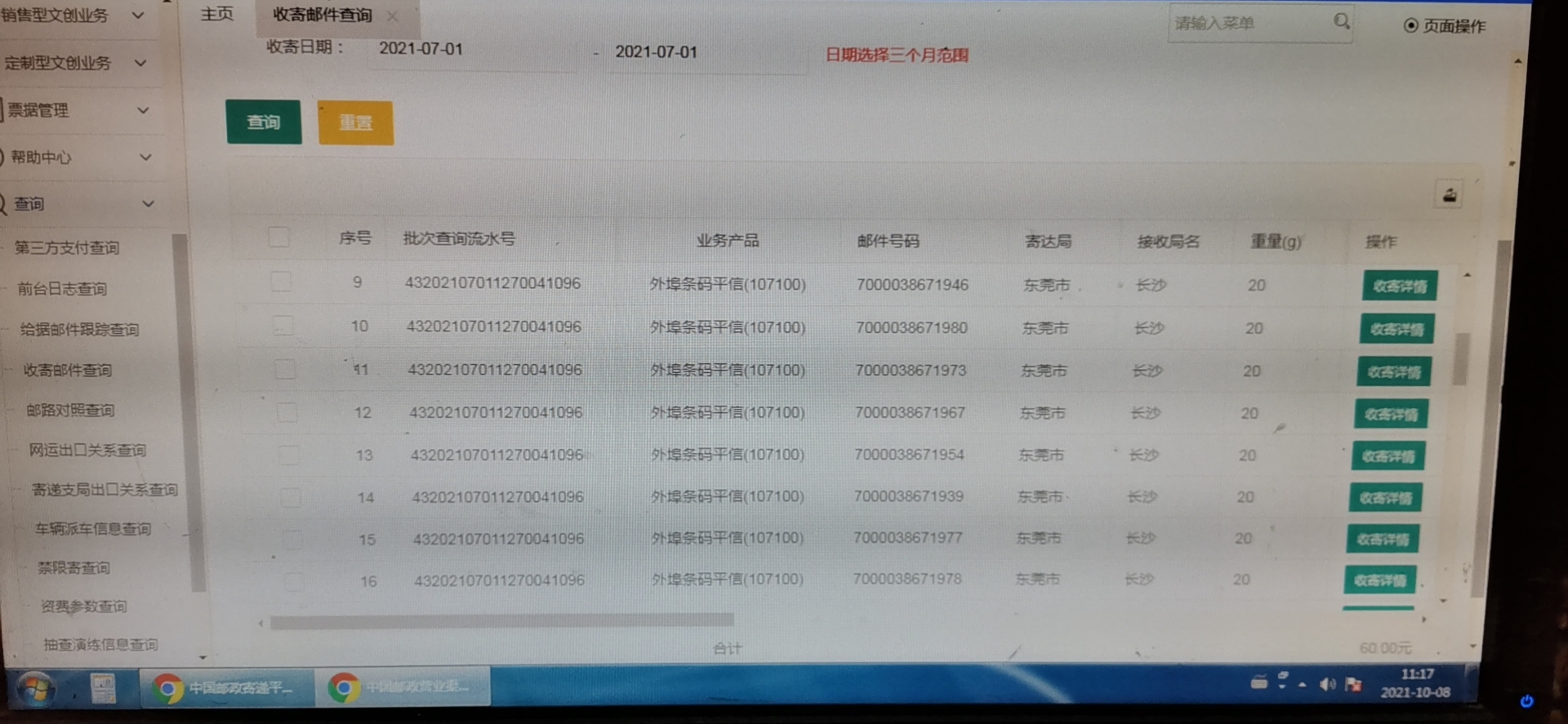Click the taskbar volume speaker icon
Viewport: 1568px width, 724px height.
click(1327, 684)
